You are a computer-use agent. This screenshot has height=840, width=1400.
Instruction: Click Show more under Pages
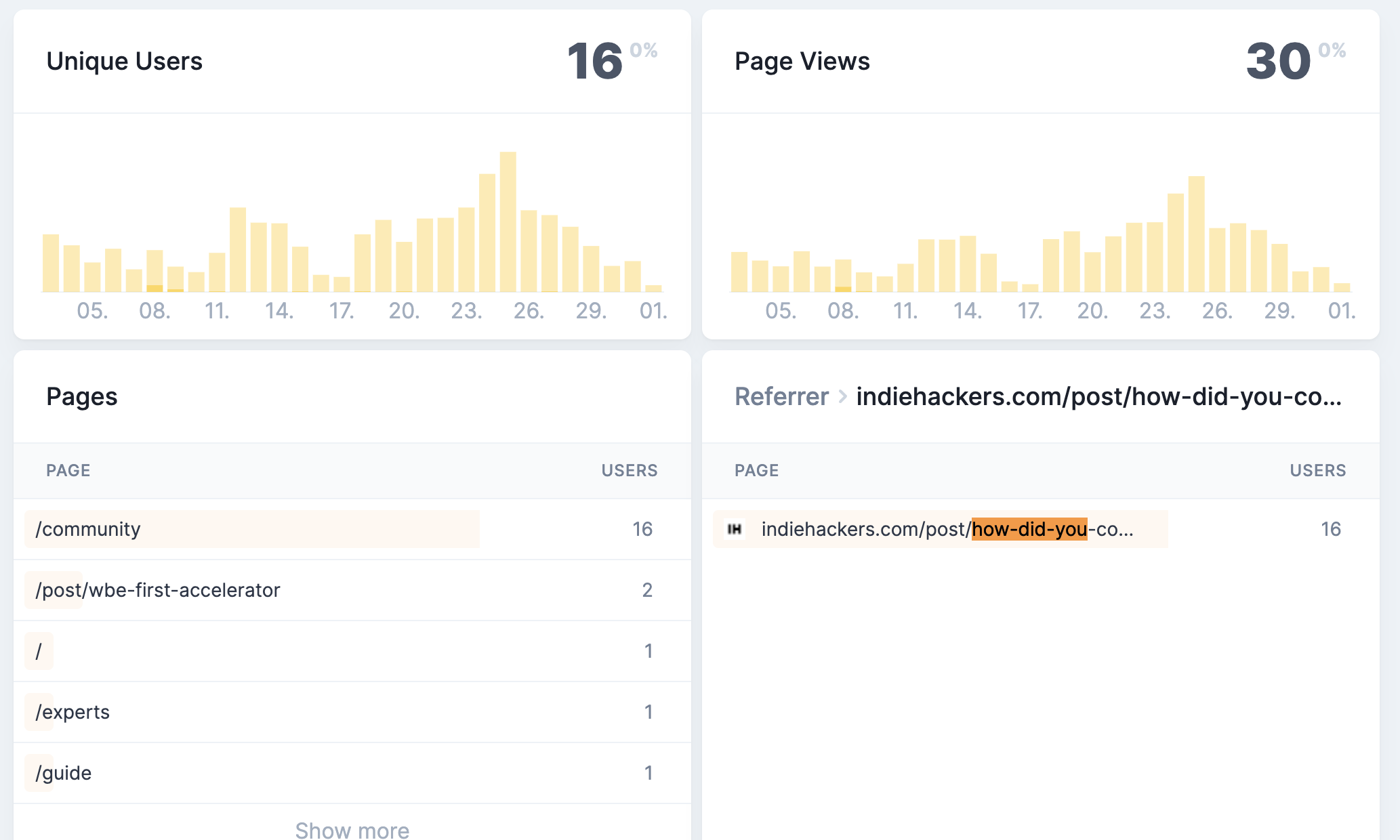pyautogui.click(x=352, y=829)
